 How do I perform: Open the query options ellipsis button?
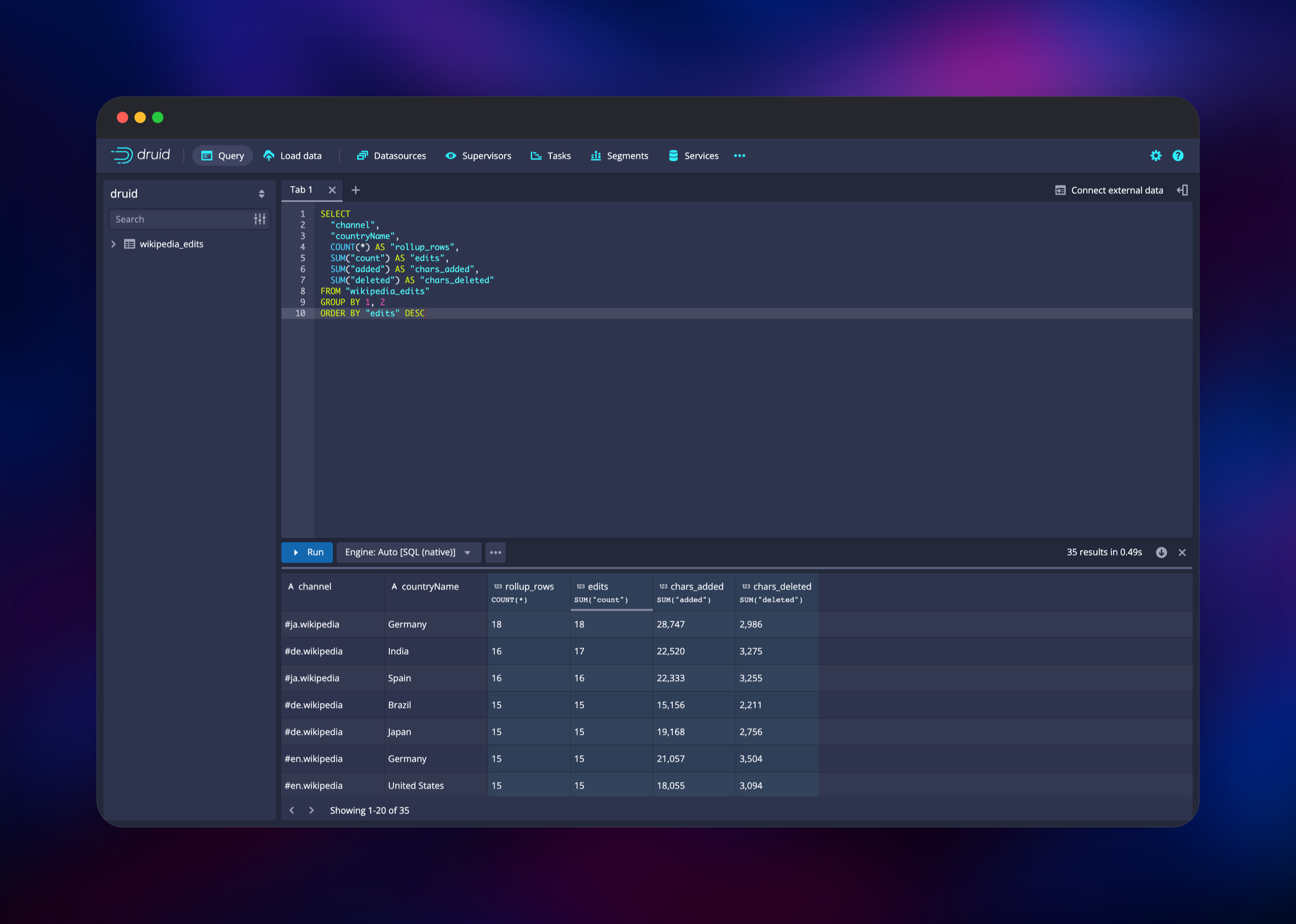496,552
